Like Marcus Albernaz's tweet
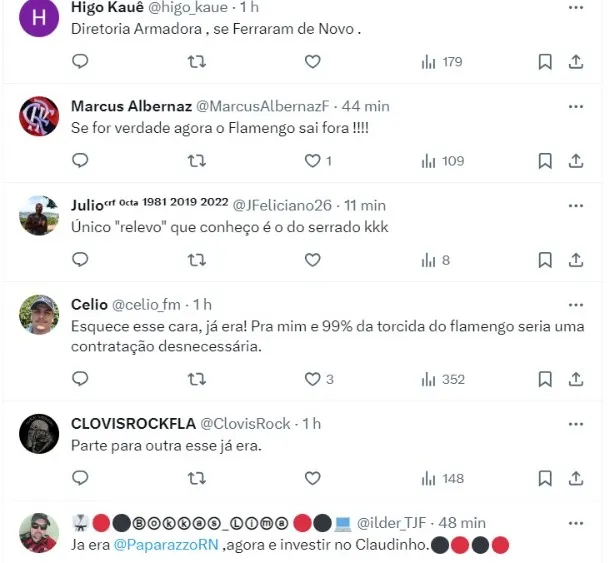 point(313,161)
